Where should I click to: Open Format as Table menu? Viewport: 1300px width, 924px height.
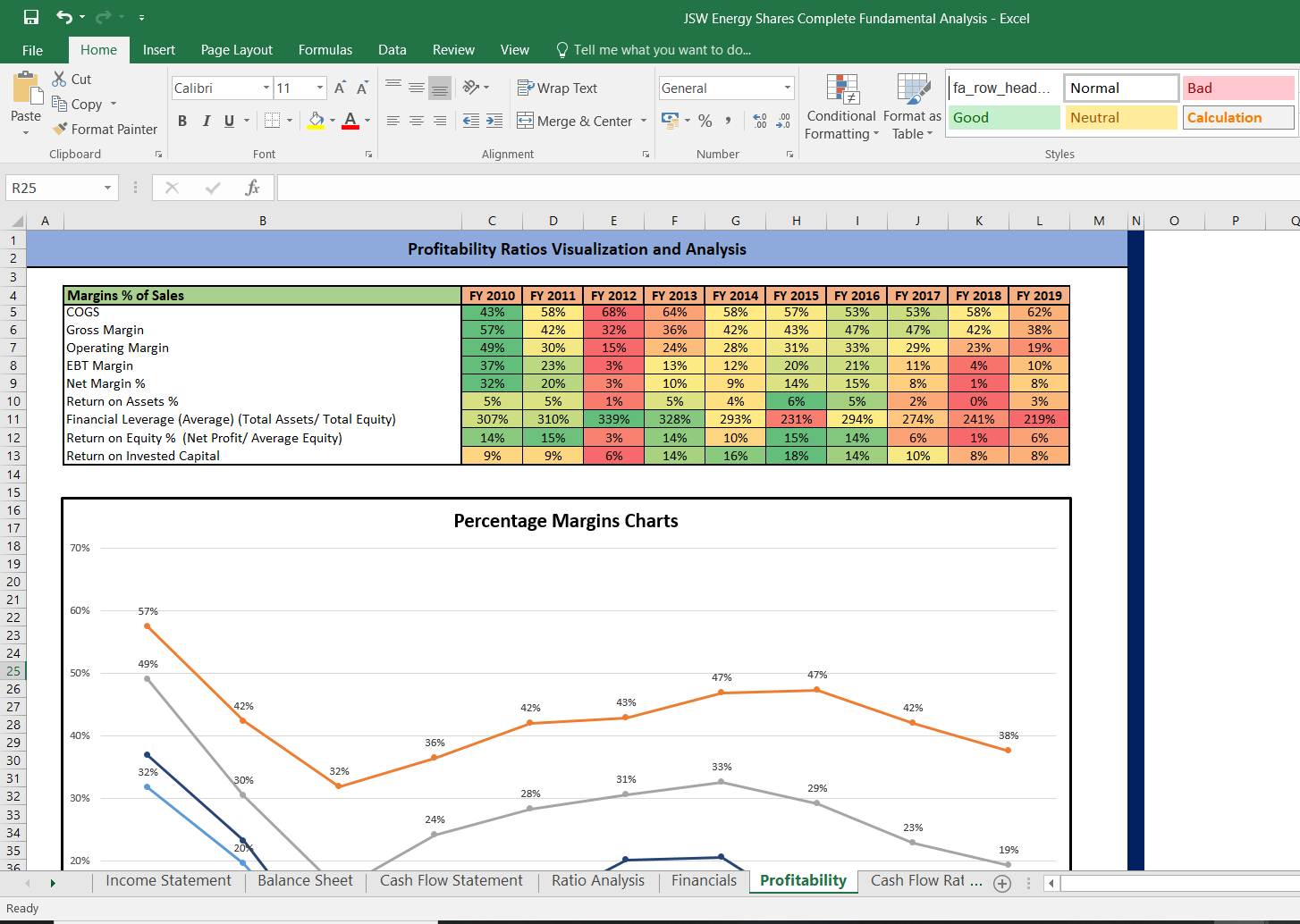pyautogui.click(x=912, y=107)
